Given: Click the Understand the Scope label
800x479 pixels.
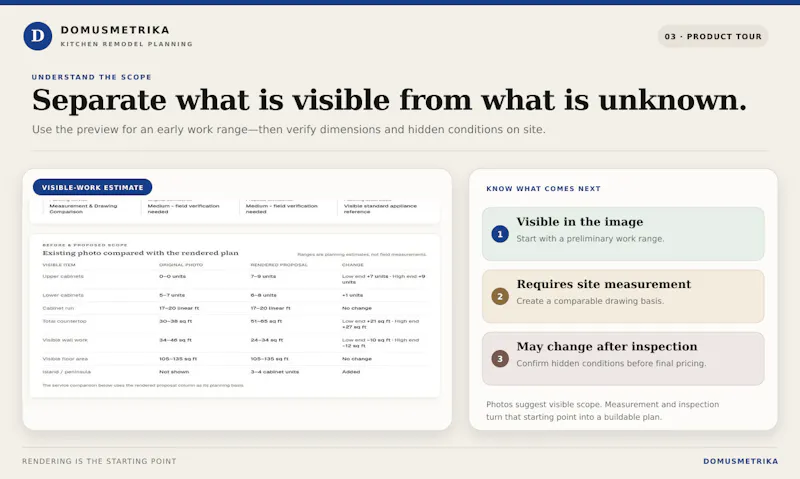Looking at the screenshot, I should pyautogui.click(x=91, y=77).
